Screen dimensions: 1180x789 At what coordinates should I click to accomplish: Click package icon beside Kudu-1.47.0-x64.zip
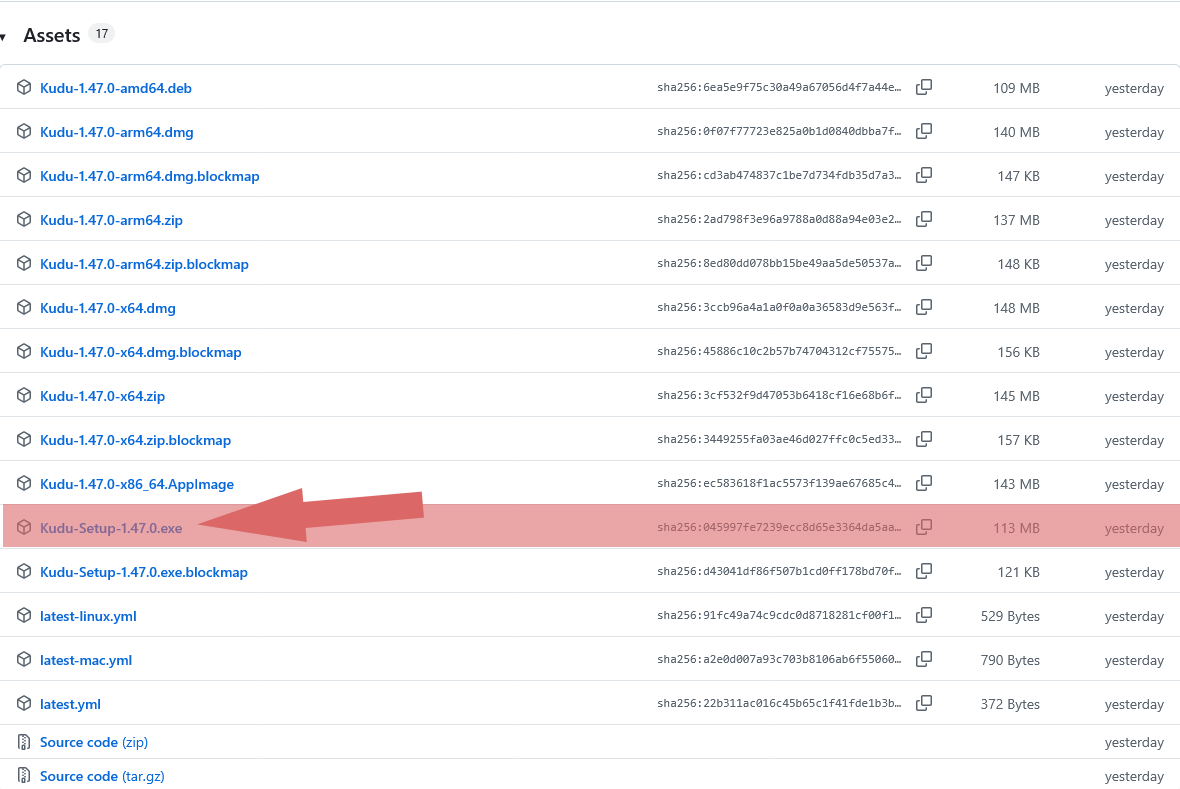click(x=24, y=395)
